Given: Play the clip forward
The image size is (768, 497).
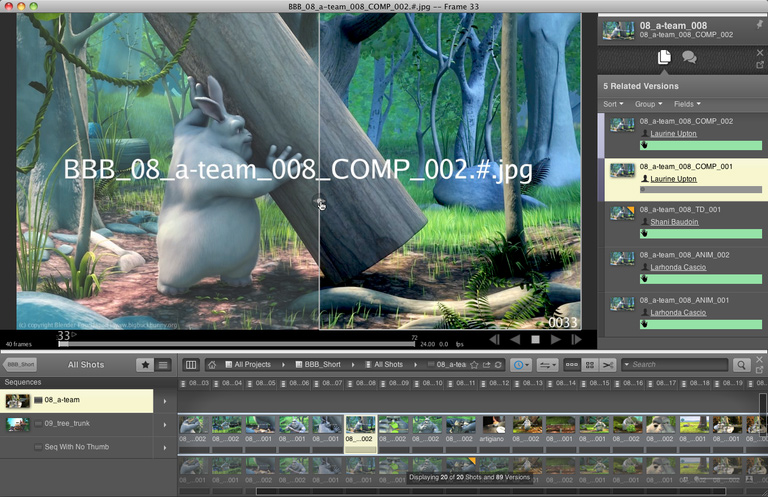Looking at the screenshot, I should (556, 339).
